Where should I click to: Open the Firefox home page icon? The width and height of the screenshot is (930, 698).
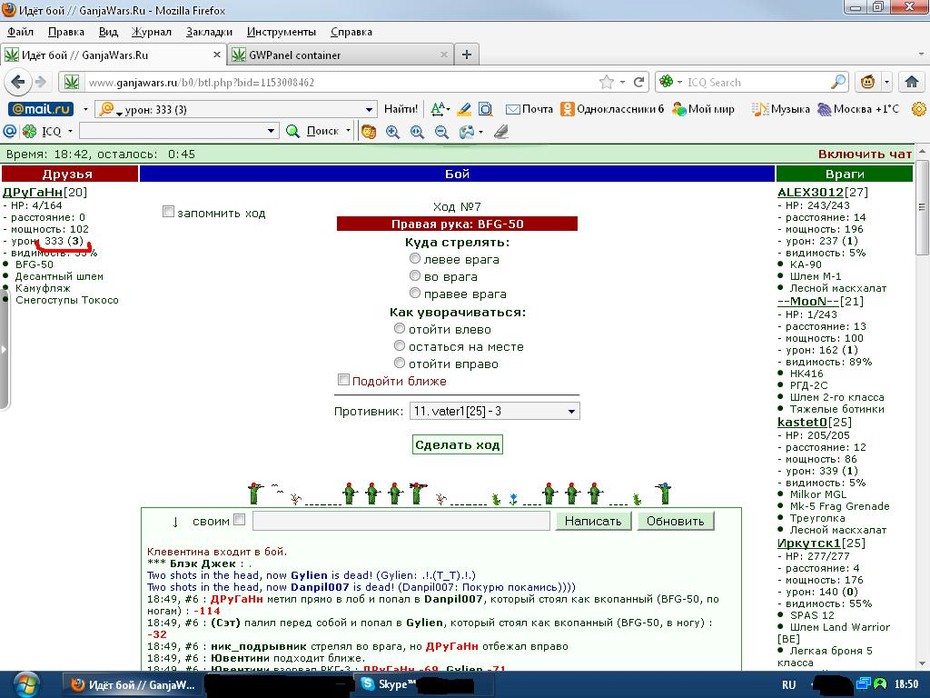pyautogui.click(x=912, y=82)
